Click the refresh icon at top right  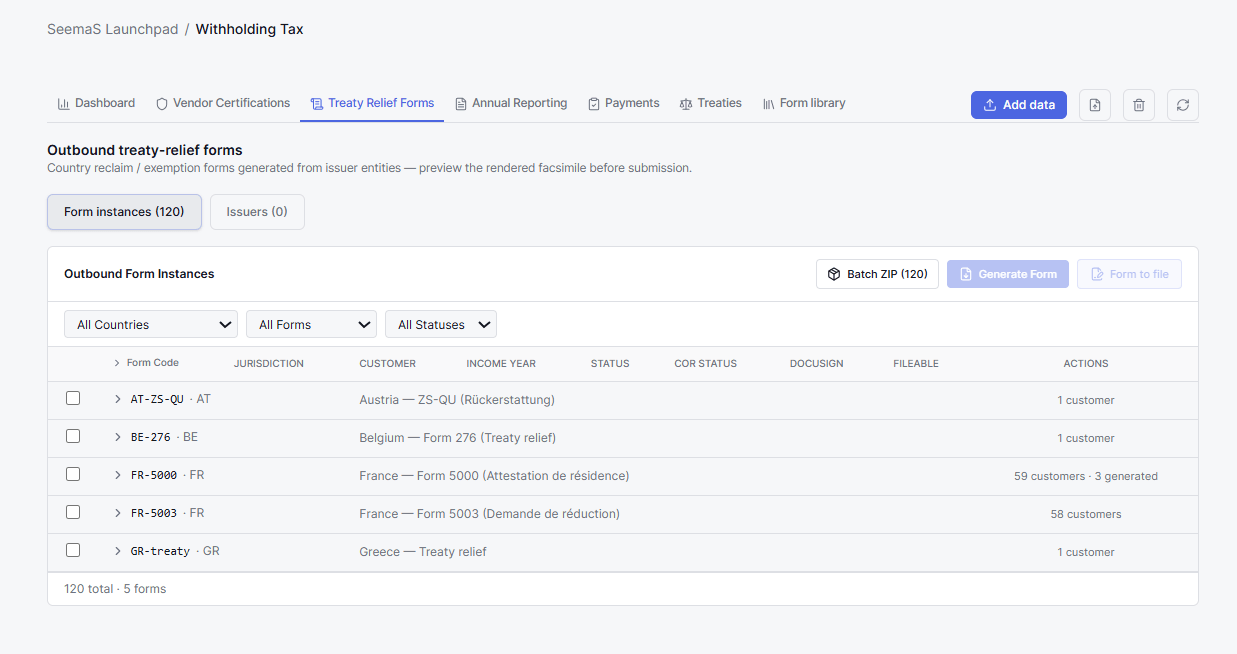(1183, 105)
